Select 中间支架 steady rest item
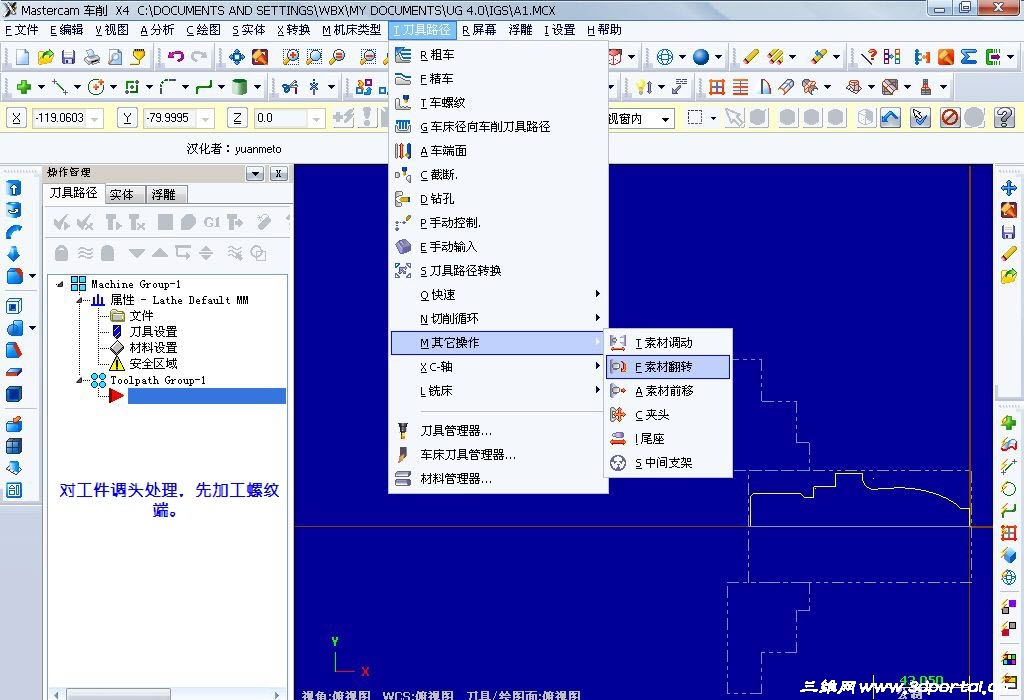The width and height of the screenshot is (1024, 700). [x=668, y=463]
